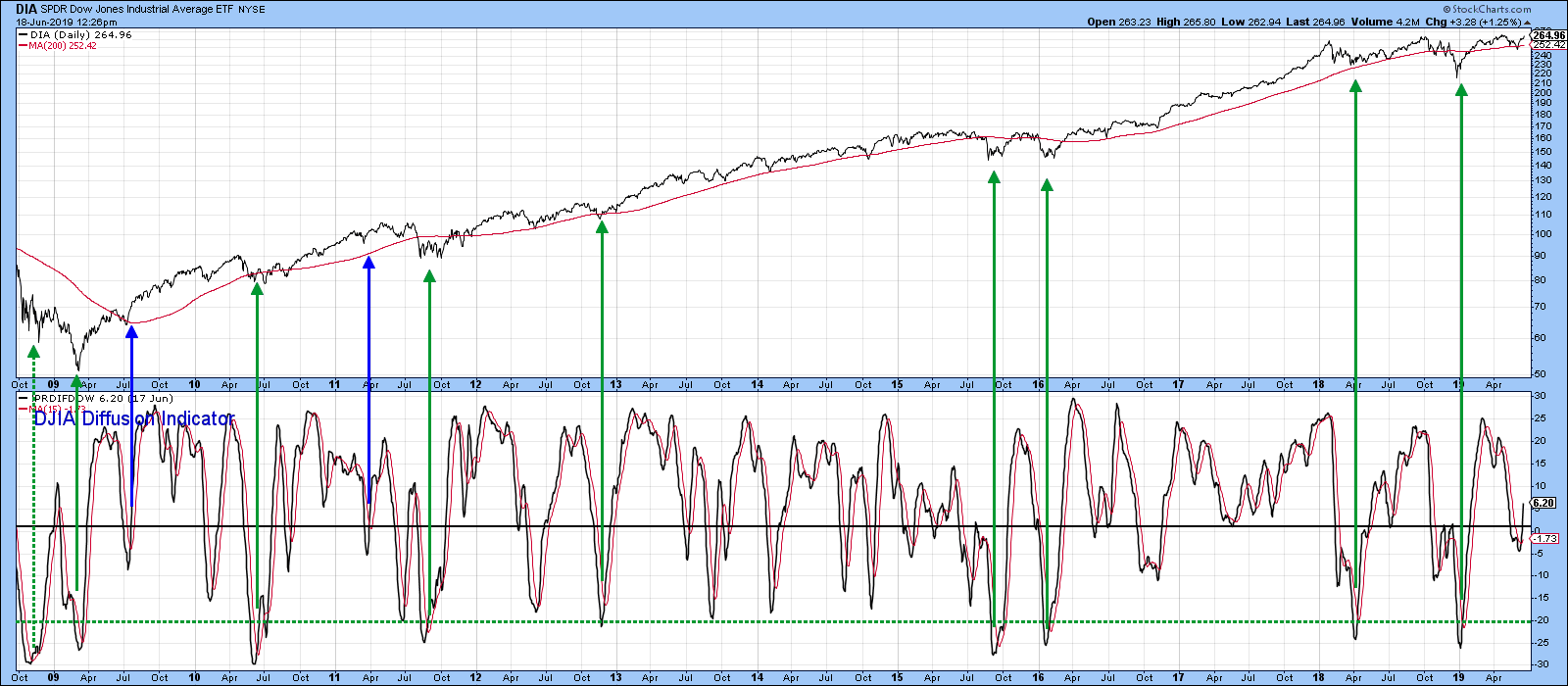
Task: Click the '10' year label under the indicator panel
Action: tap(195, 677)
